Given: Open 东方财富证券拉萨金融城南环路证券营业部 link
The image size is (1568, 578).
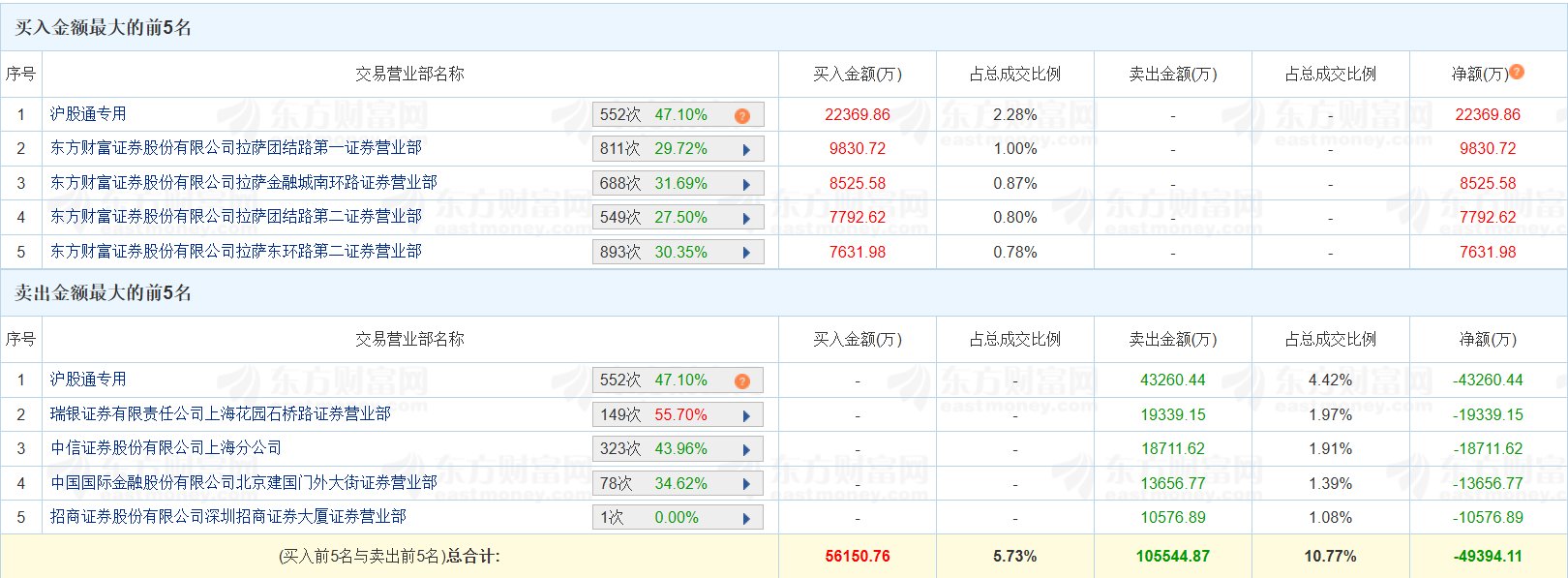Looking at the screenshot, I should [244, 183].
